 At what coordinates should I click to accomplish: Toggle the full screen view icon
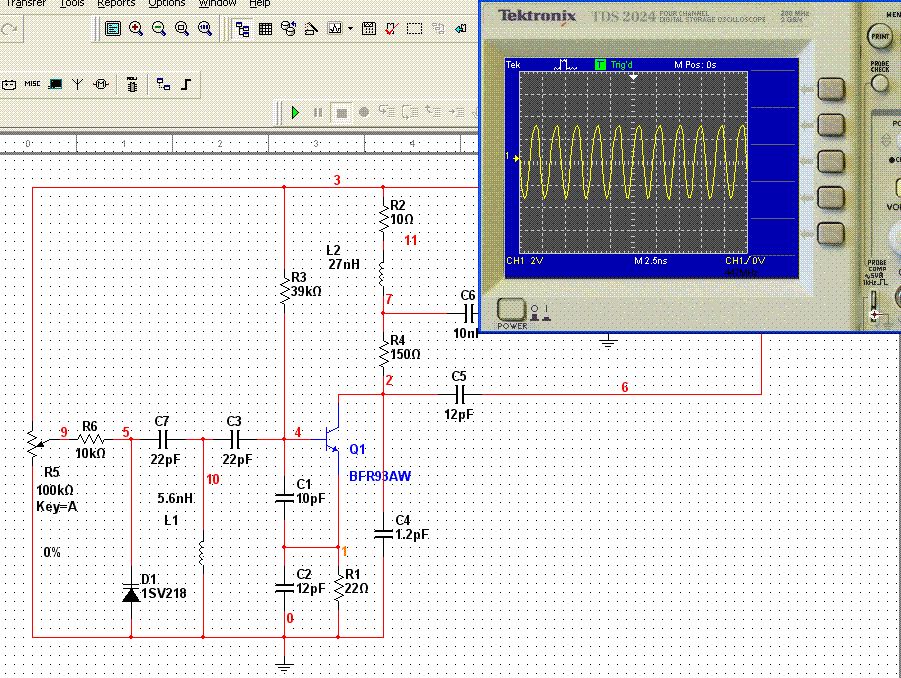(x=113, y=29)
